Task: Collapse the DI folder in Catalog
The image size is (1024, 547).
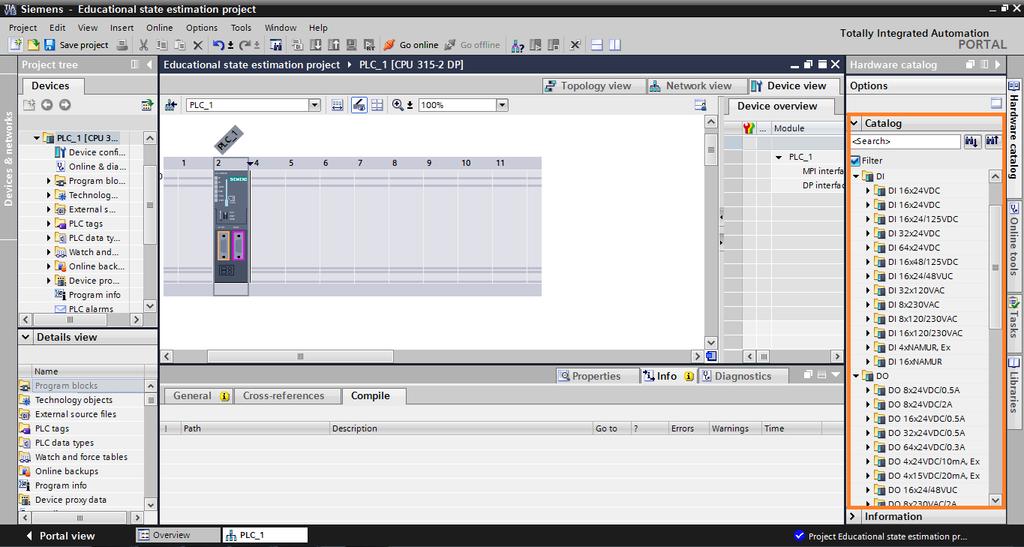Action: pyautogui.click(x=856, y=176)
